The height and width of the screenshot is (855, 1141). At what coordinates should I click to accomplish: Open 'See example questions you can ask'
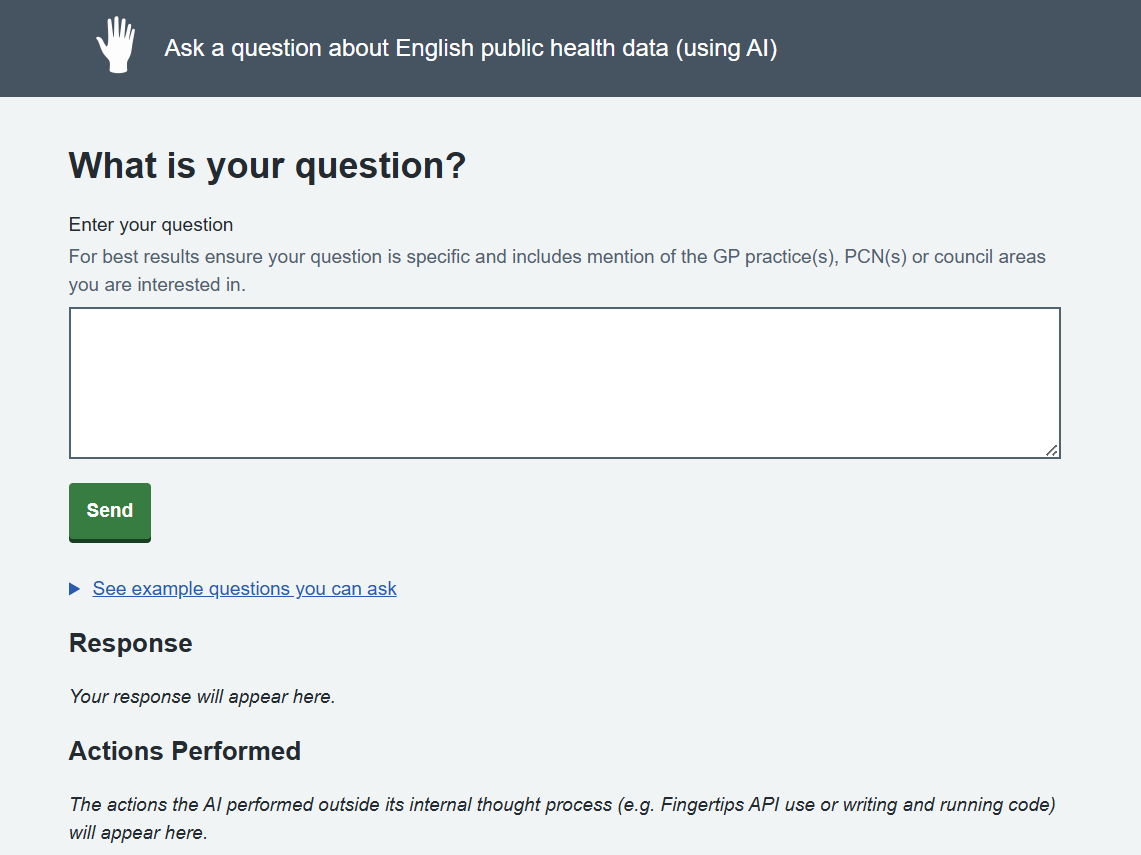[x=244, y=589]
